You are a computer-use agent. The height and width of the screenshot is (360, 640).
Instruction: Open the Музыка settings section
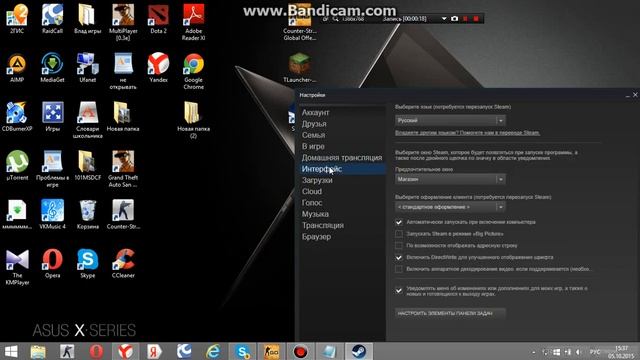pyautogui.click(x=315, y=214)
